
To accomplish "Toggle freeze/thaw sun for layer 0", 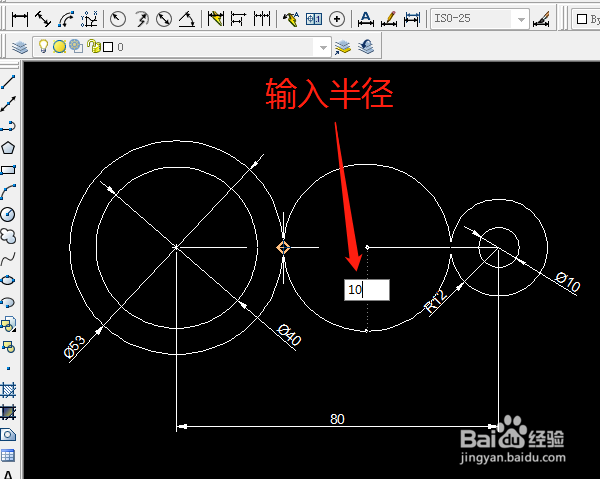I will click(59, 47).
